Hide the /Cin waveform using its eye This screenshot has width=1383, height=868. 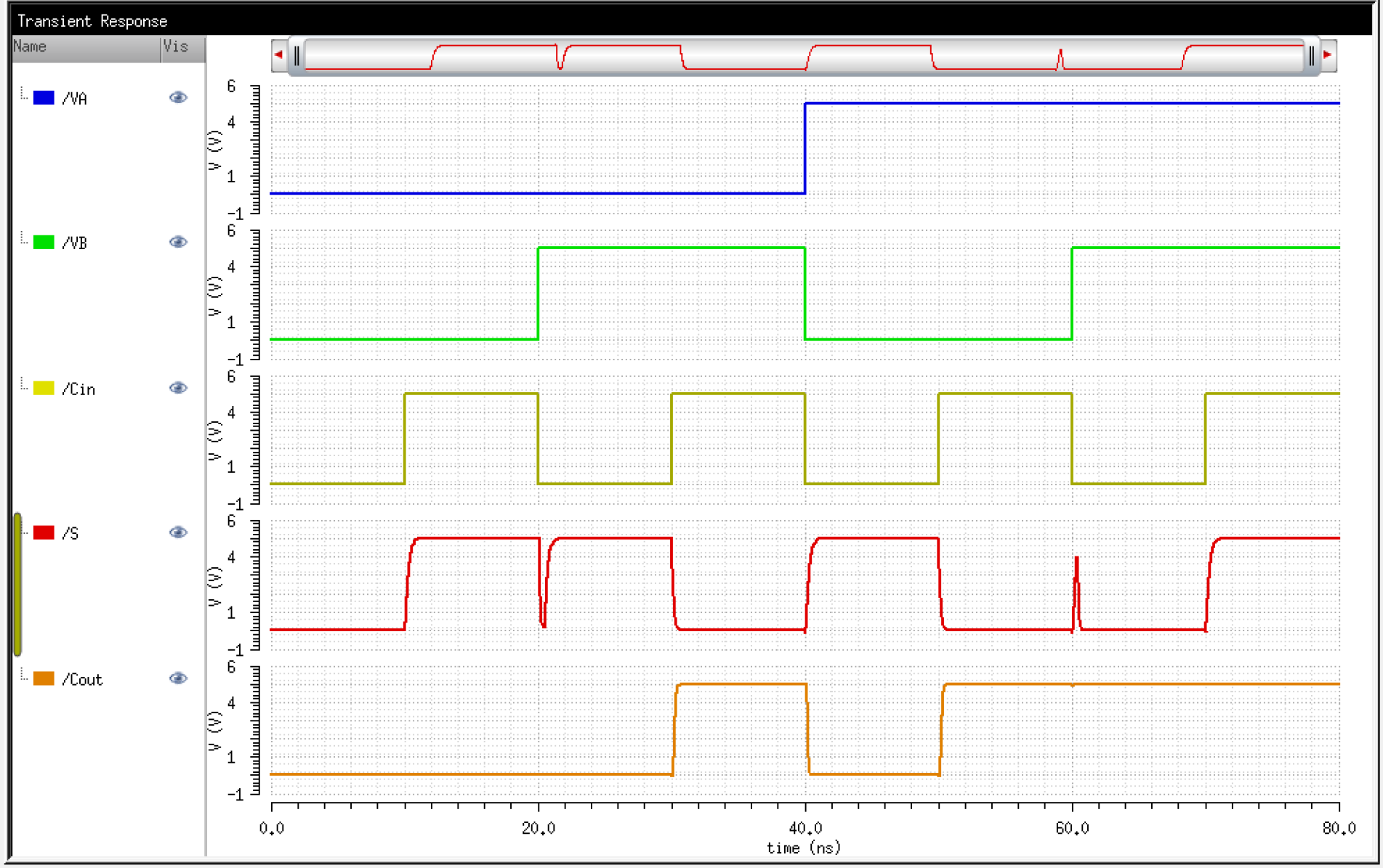[x=178, y=388]
